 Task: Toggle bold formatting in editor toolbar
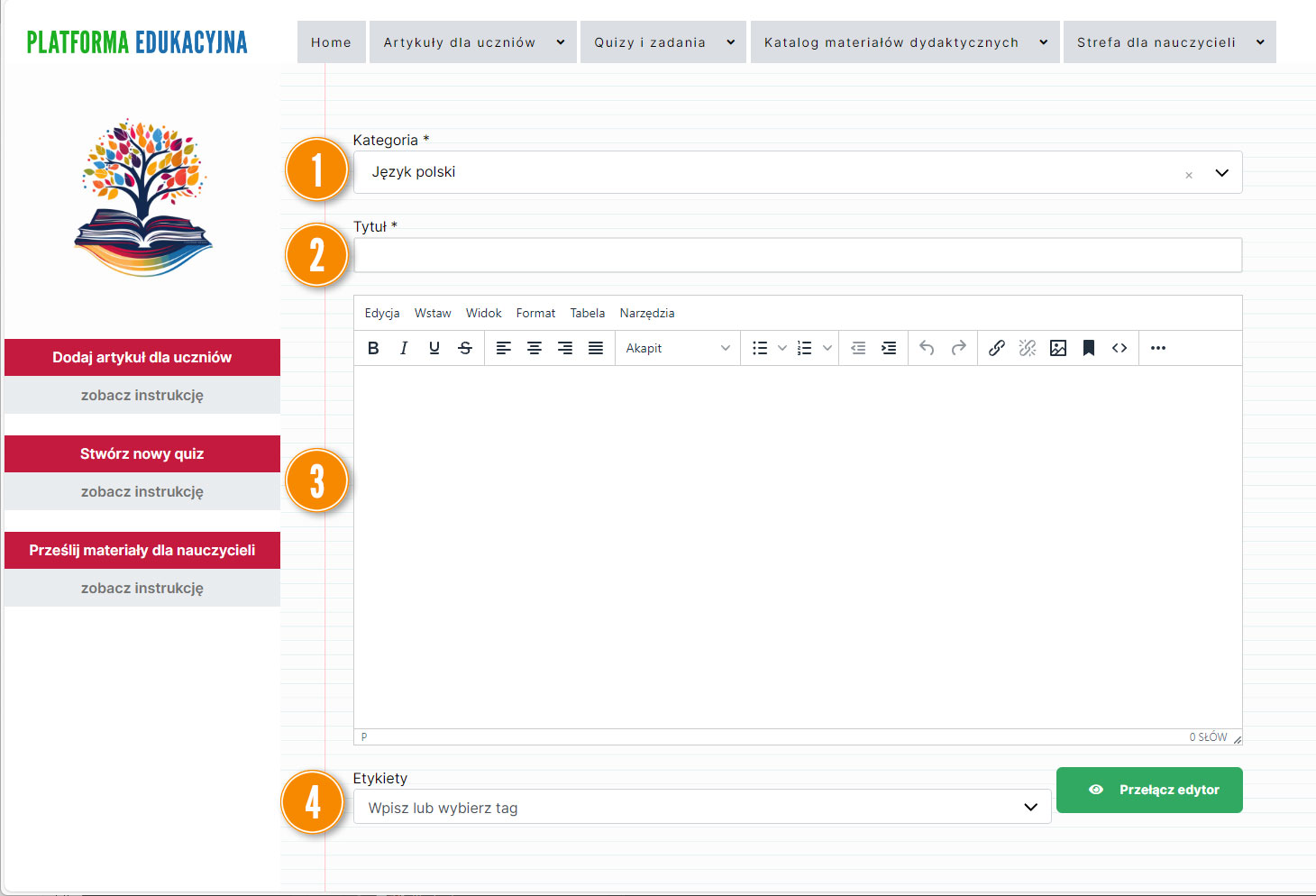point(373,348)
